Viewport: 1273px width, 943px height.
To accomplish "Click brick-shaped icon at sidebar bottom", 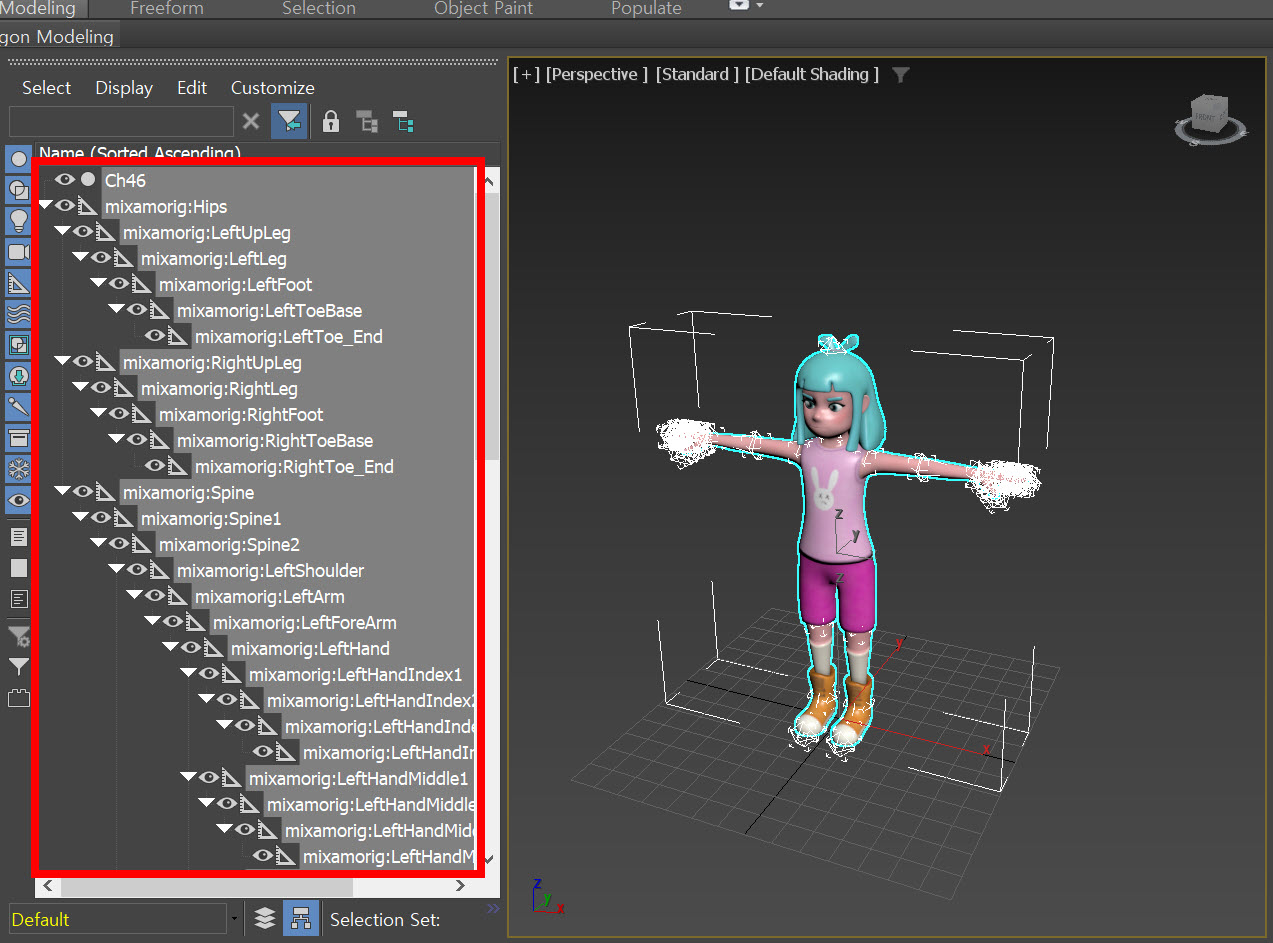I will click(18, 698).
